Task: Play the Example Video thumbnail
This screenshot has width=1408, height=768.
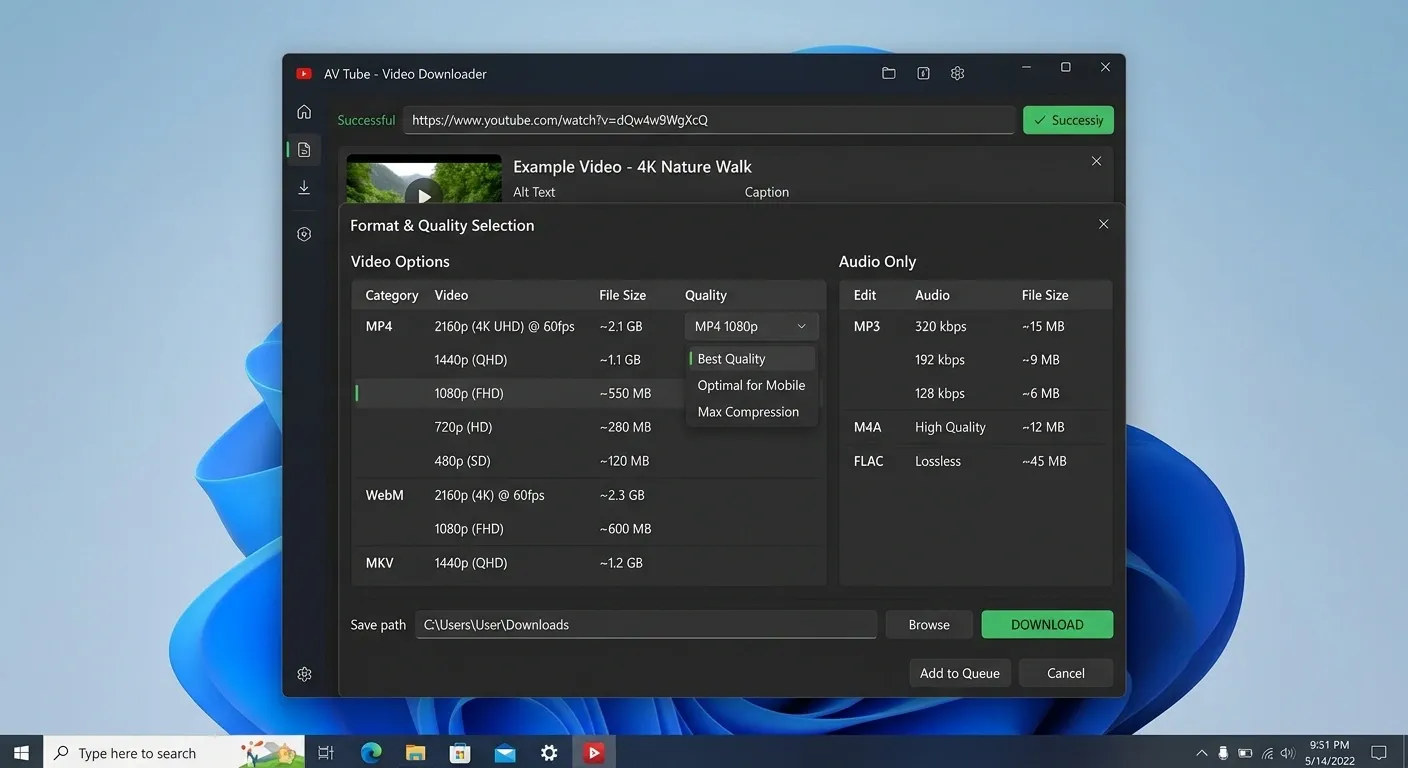Action: click(x=424, y=196)
